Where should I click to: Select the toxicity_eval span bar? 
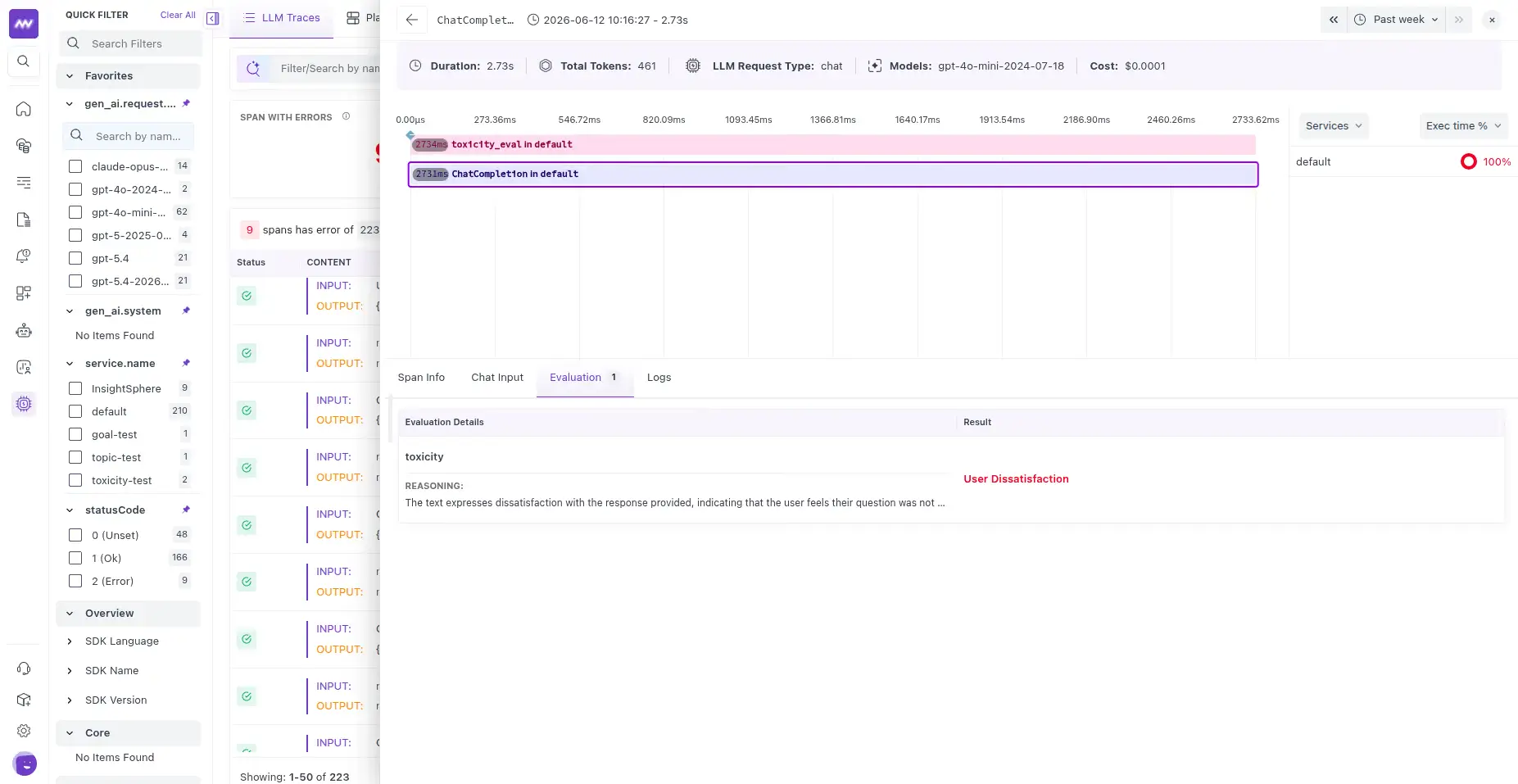832,145
